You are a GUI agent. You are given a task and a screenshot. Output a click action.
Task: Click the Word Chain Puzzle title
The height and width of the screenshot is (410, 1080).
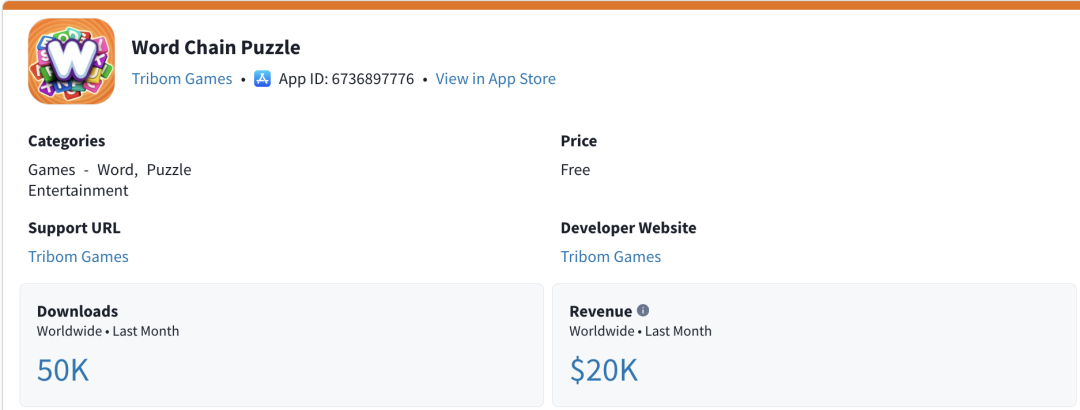pos(216,48)
